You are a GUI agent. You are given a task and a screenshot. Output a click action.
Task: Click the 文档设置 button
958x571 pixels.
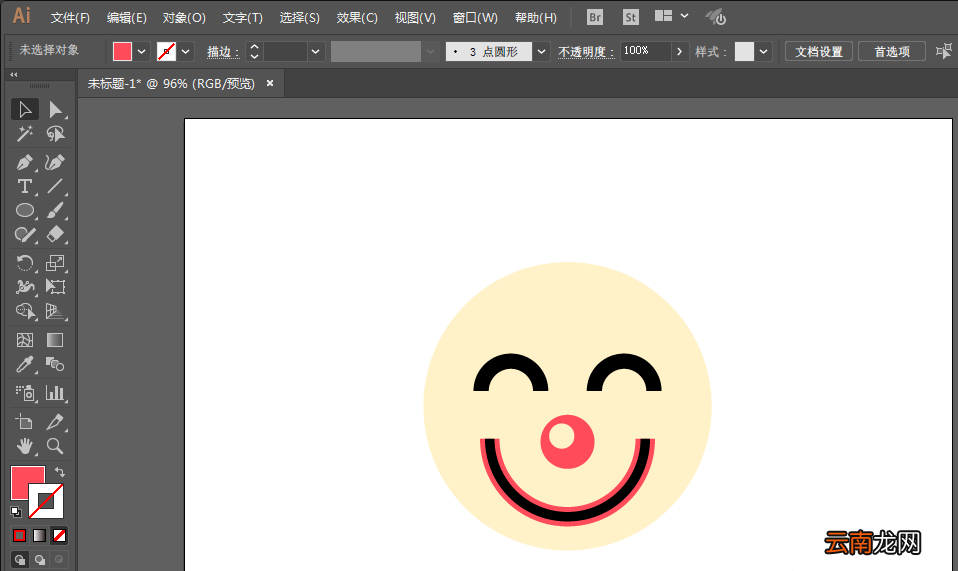[x=819, y=52]
